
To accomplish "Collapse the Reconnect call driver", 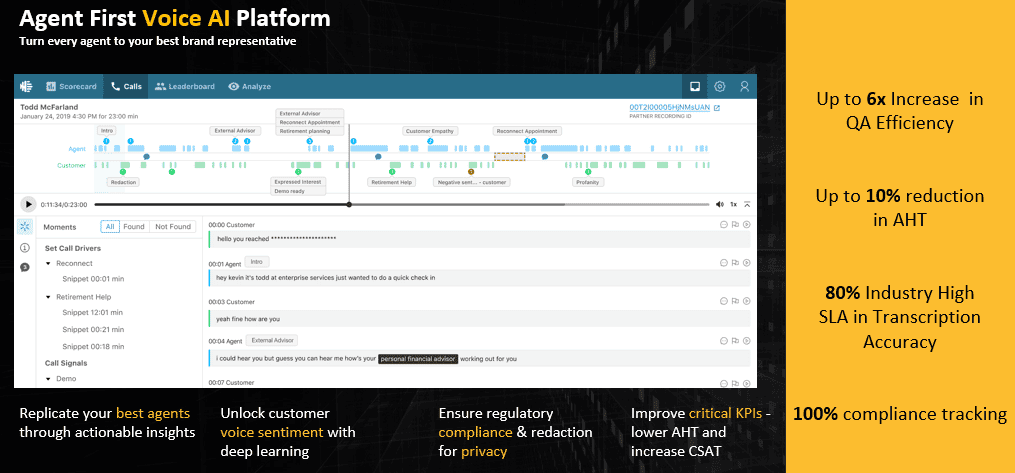I will point(48,264).
